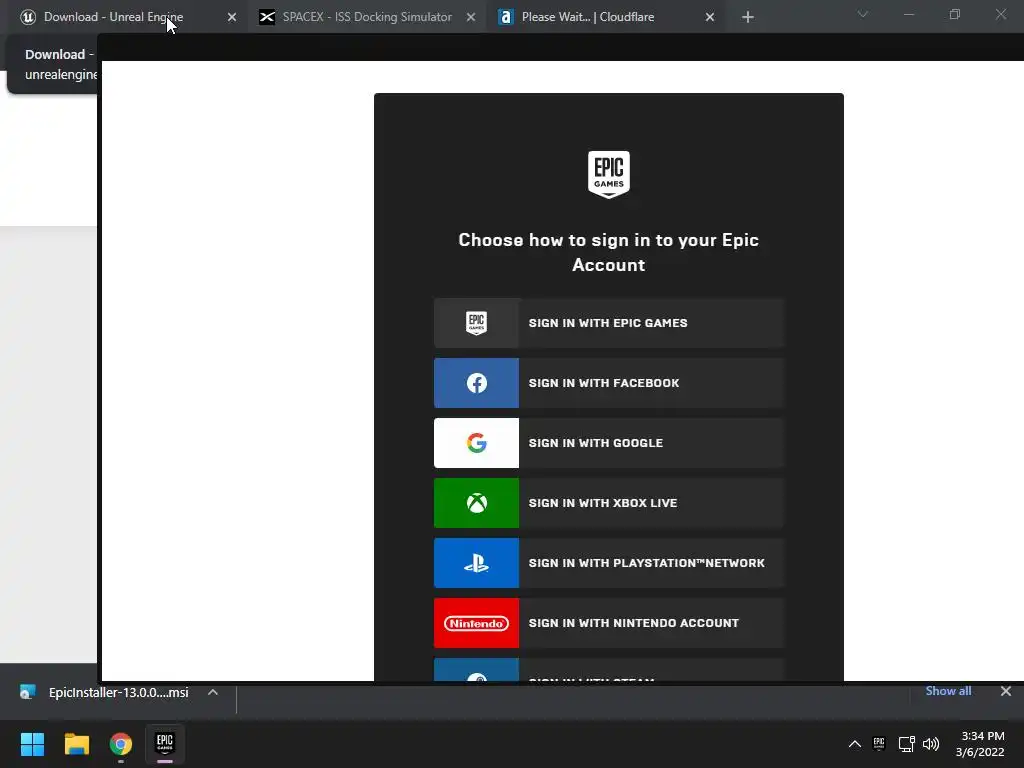Sign in with Epic Games button
This screenshot has height=768, width=1024.
pyautogui.click(x=609, y=323)
